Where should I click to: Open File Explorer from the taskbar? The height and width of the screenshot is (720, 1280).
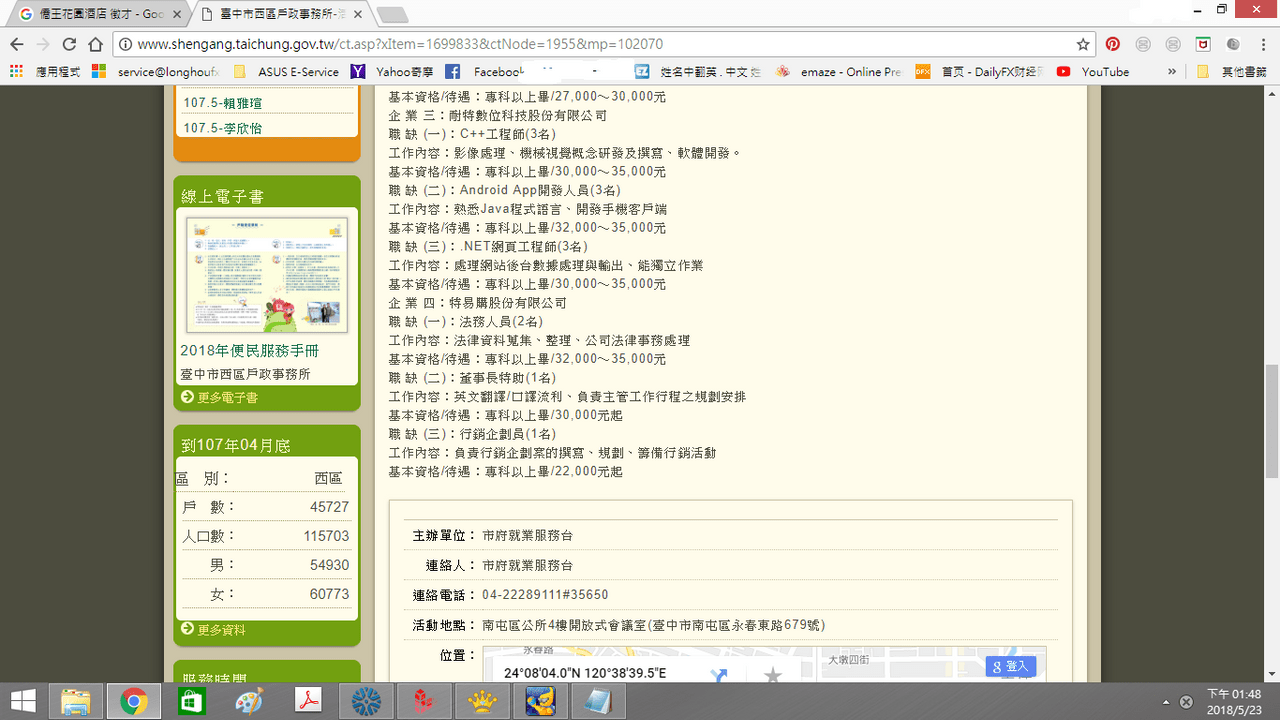76,701
